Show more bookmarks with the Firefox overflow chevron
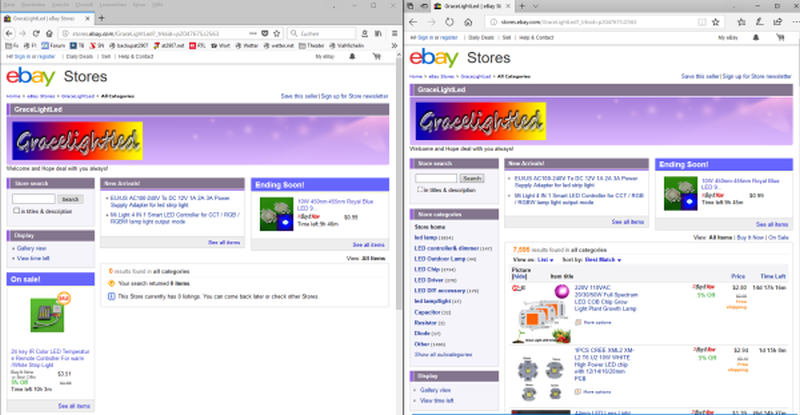This screenshot has width=800, height=415. 394,45
